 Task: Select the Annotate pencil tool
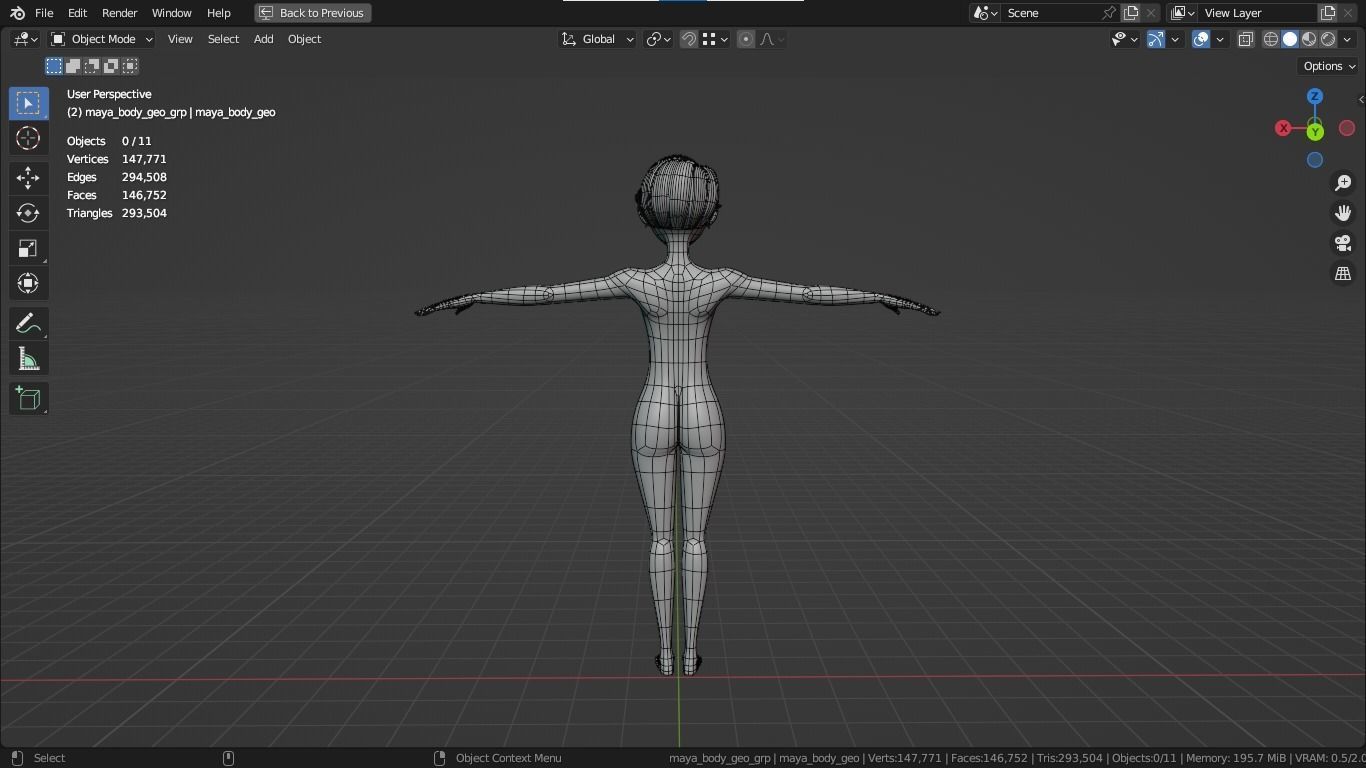click(x=28, y=324)
